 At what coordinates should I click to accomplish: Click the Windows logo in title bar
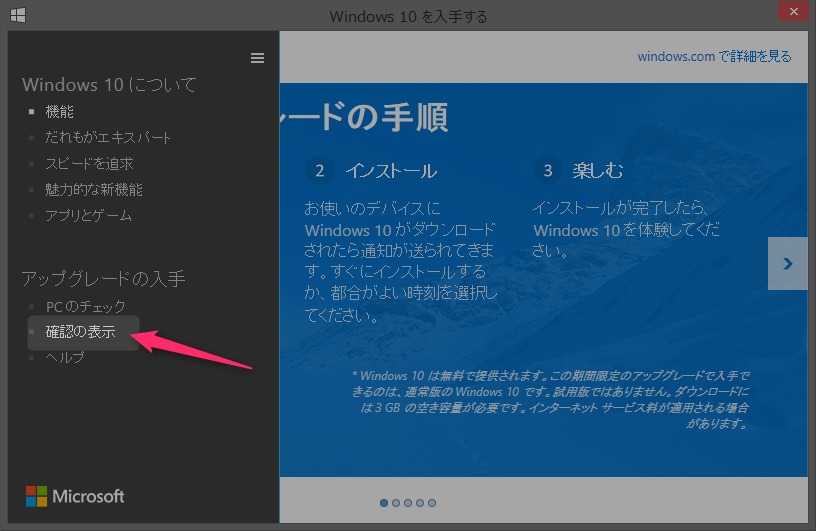point(18,15)
